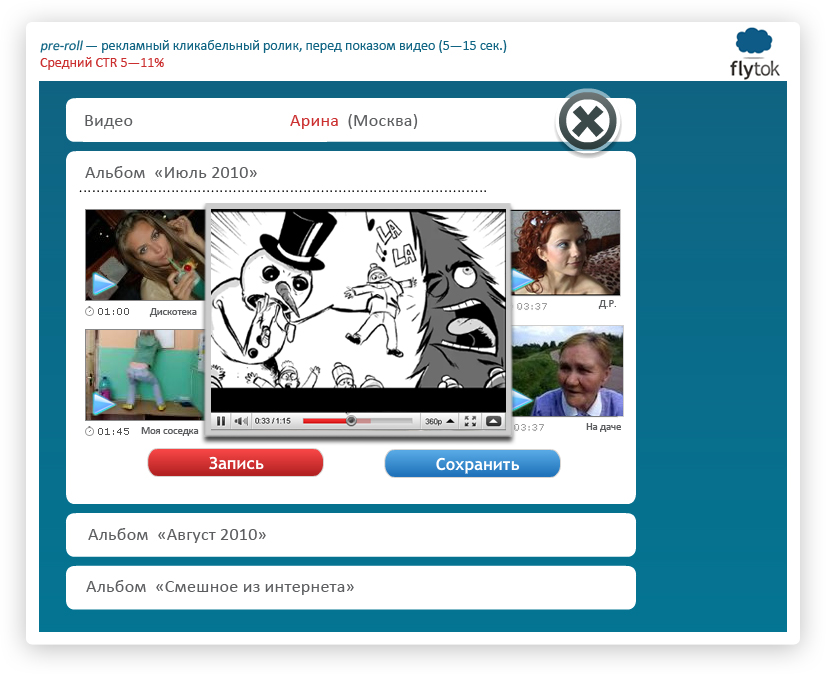Open the Д.Р. video thumbnail
The height and width of the screenshot is (674, 826).
click(x=566, y=252)
